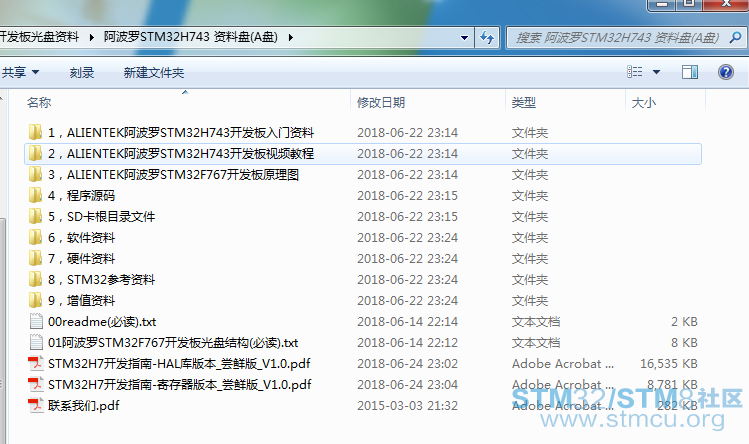
Task: Click size 8 KB of 光盘结构(必读).txt
Action: [x=684, y=343]
